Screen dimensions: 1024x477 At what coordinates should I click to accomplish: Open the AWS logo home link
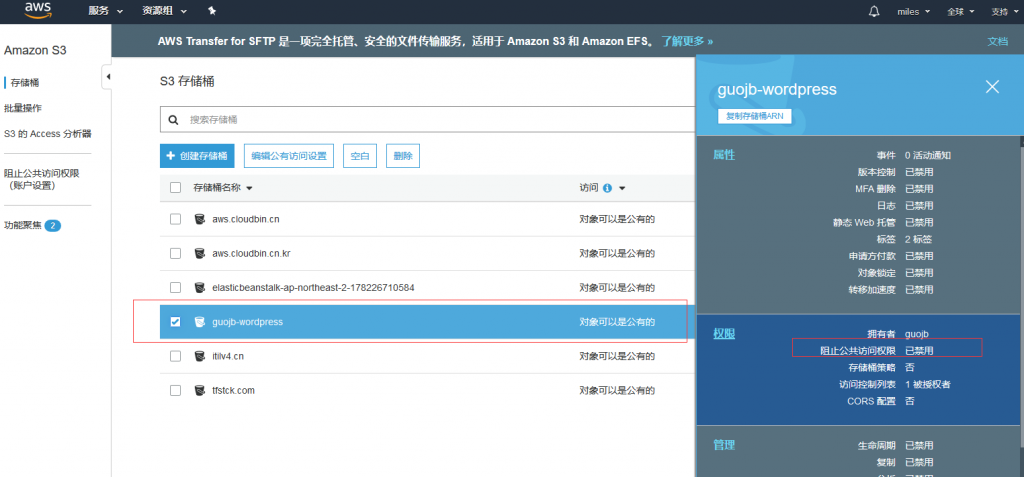click(39, 10)
